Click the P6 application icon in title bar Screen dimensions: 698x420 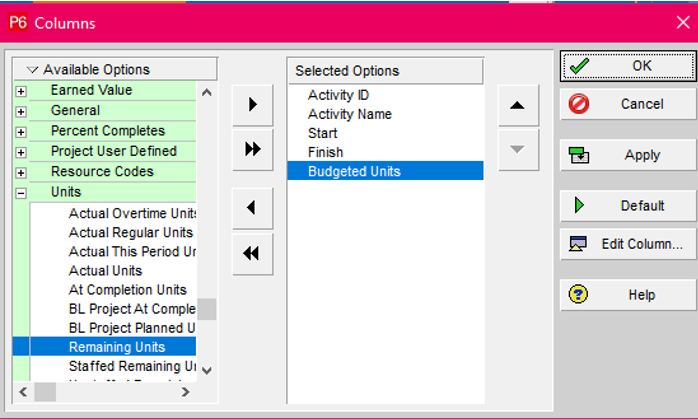[18, 22]
